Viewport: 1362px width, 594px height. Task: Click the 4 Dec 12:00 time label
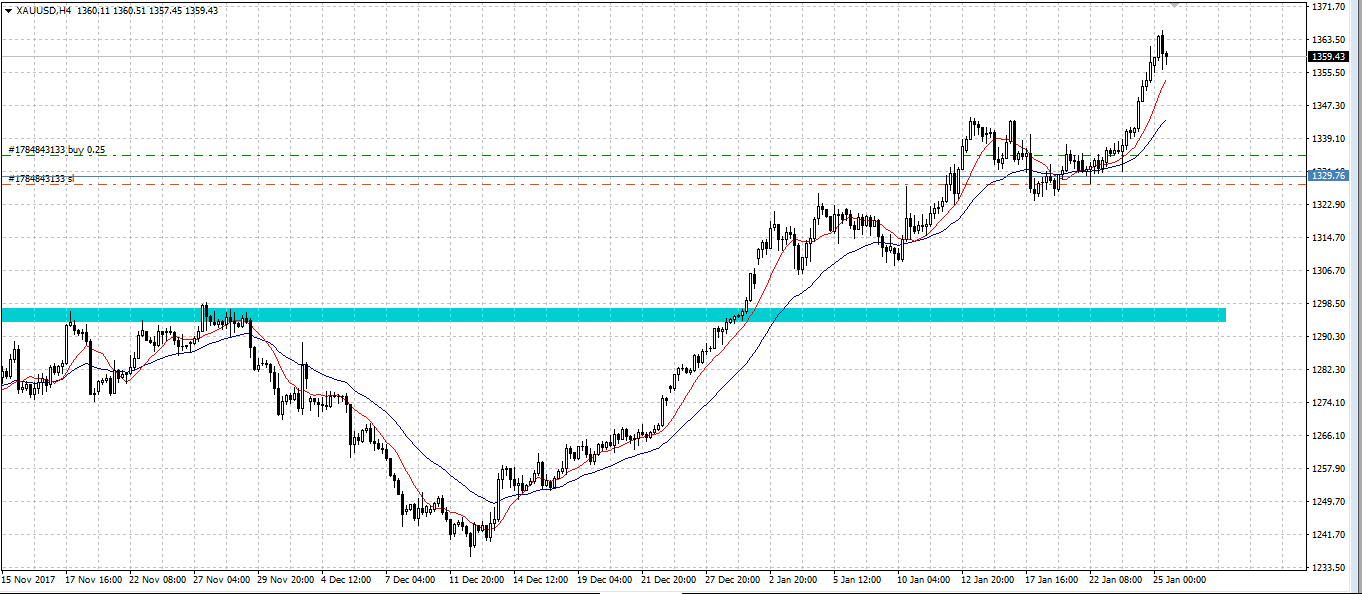pos(346,580)
